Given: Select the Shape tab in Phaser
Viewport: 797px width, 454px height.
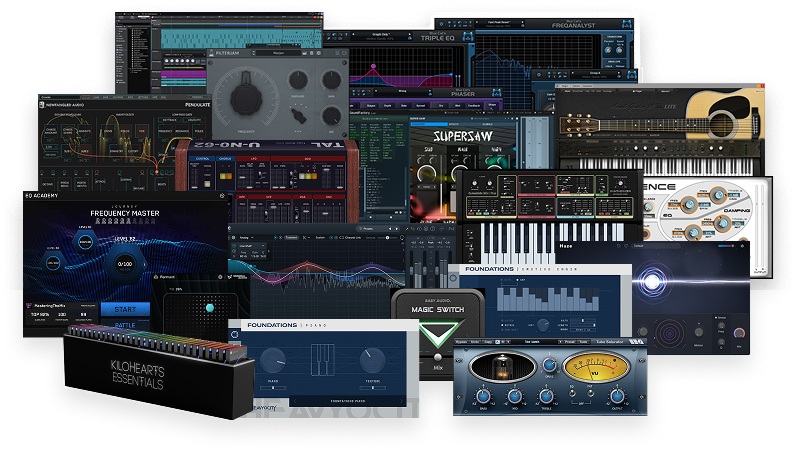Looking at the screenshot, I should 492,105.
